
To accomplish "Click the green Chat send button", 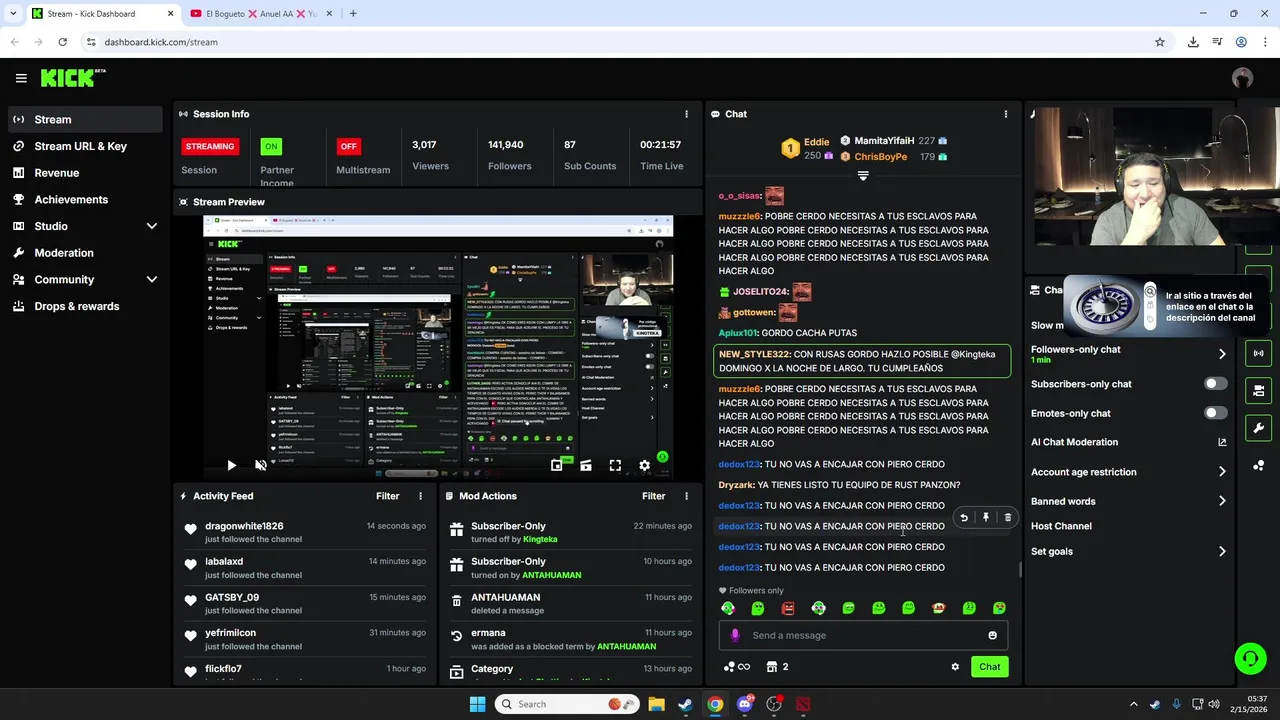I will 989,667.
